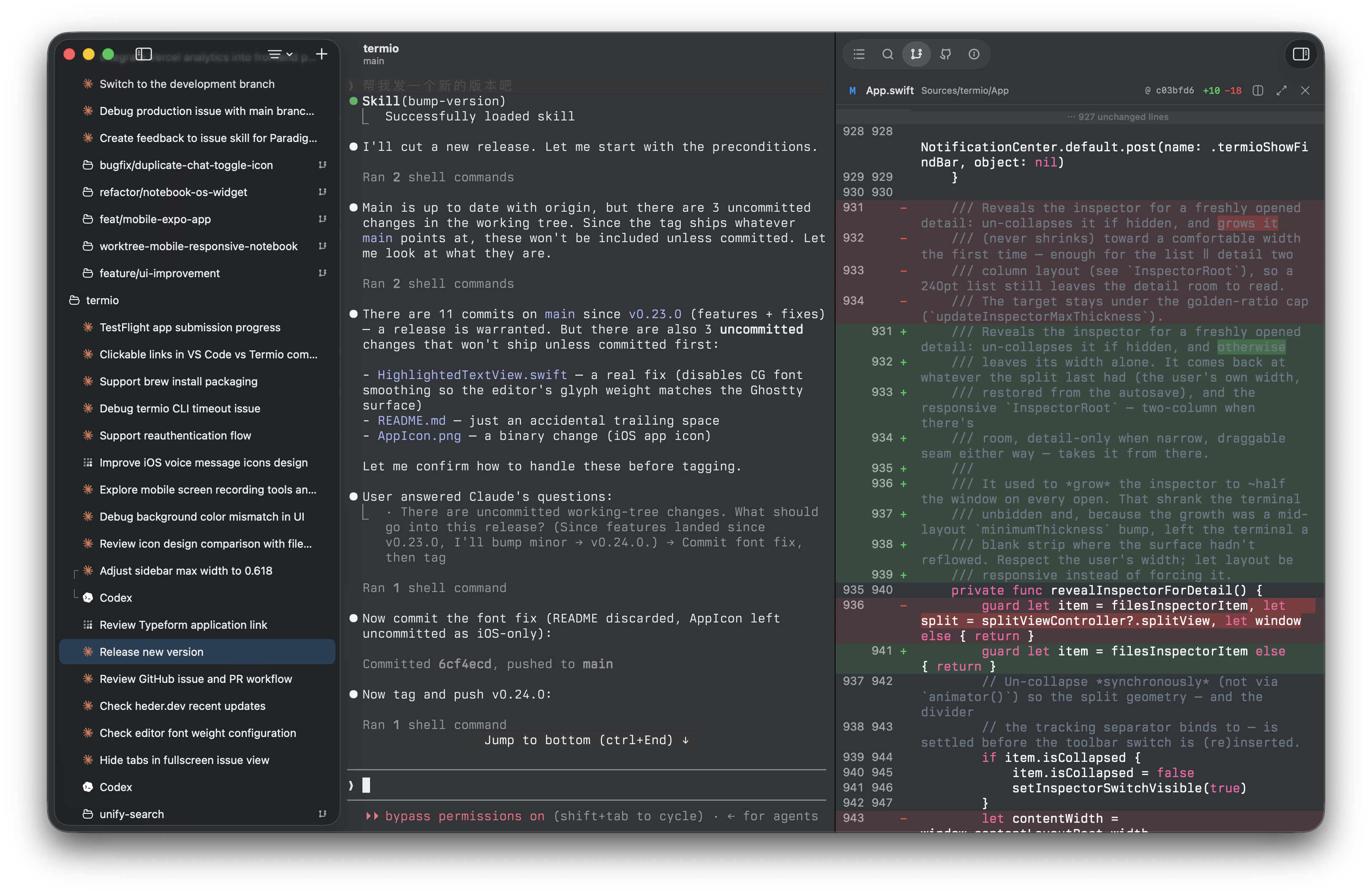Click folder icon of feature/ui-improvement
This screenshot has width=1372, height=895.
click(87, 273)
